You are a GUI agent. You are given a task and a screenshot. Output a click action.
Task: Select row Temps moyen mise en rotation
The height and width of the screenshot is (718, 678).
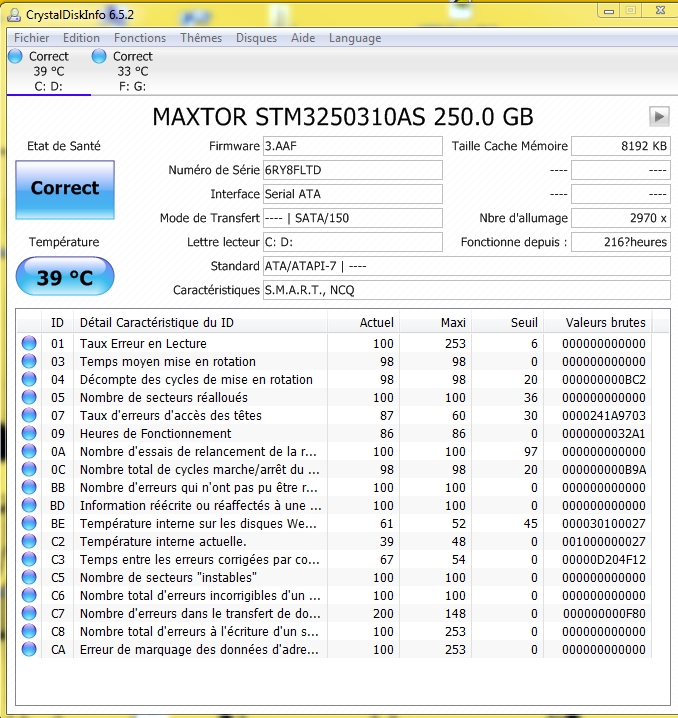334,361
